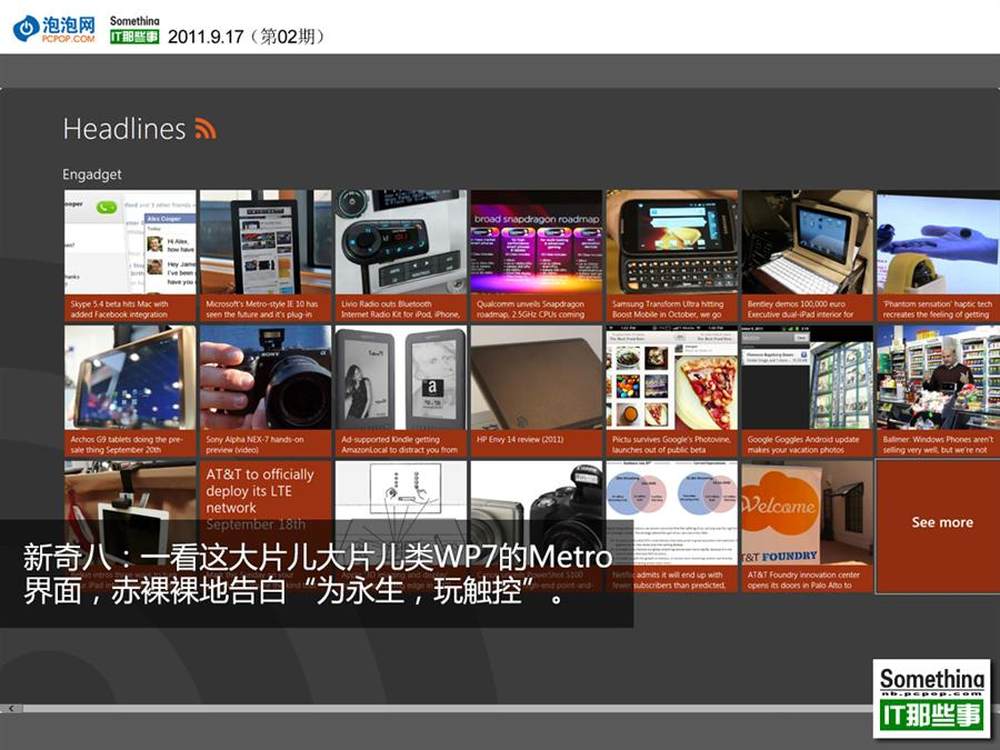Viewport: 1000px width, 750px height.
Task: Click the scrollbar left arrow at the bottom
Action: coord(11,708)
